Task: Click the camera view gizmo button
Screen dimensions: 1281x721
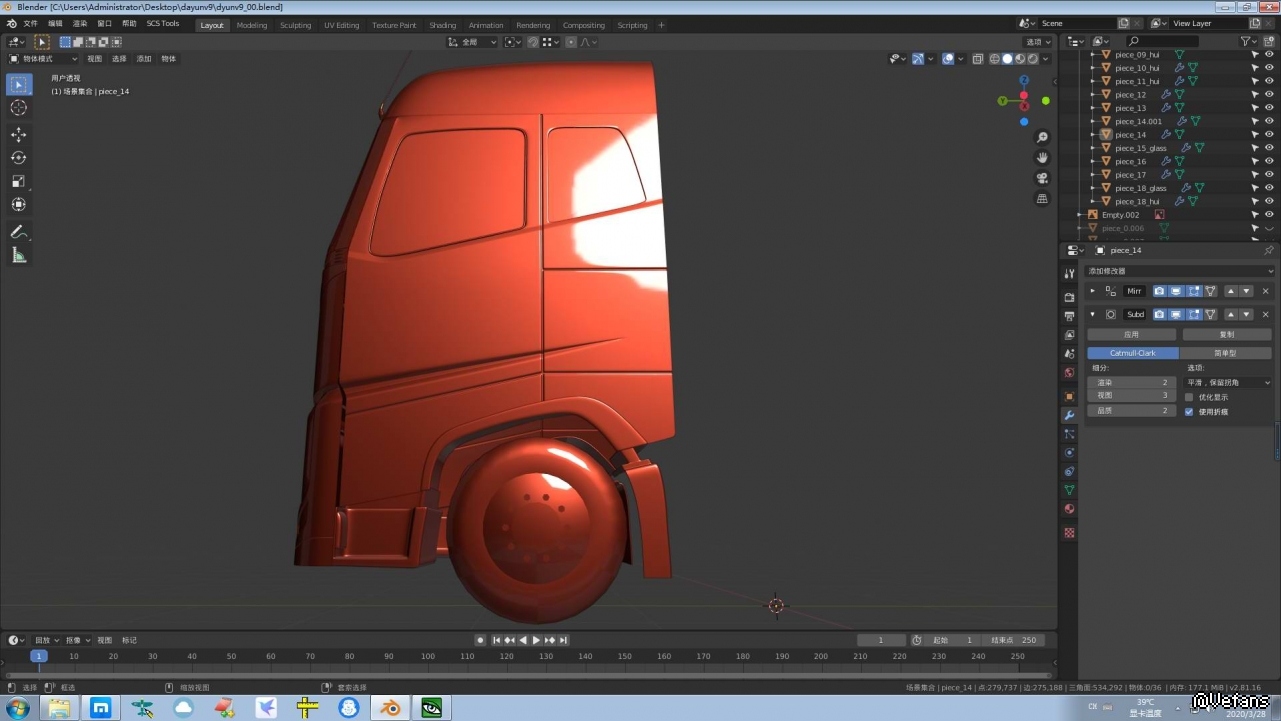Action: click(1042, 178)
